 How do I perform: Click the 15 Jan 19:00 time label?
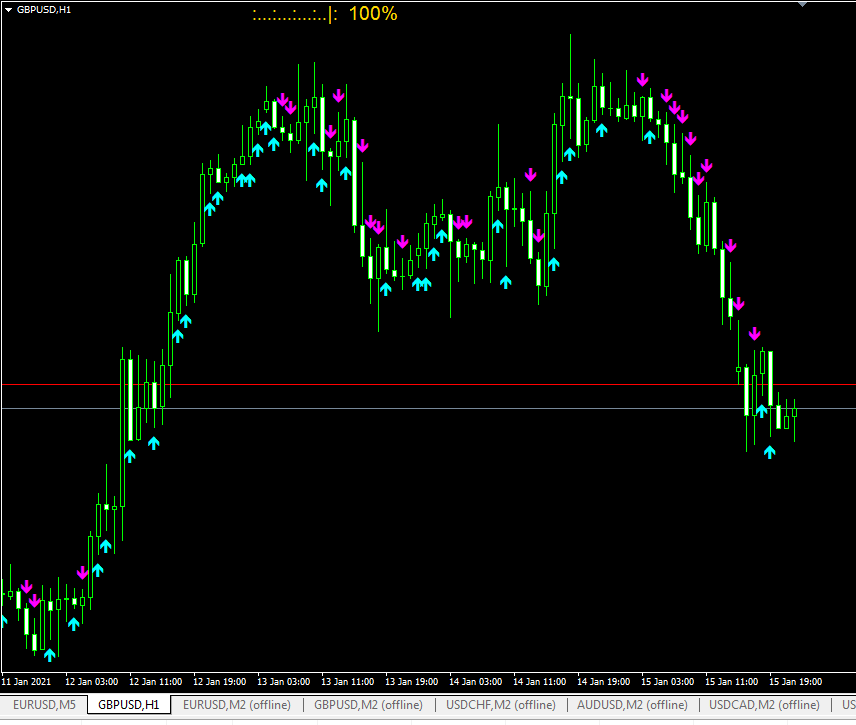coord(795,682)
